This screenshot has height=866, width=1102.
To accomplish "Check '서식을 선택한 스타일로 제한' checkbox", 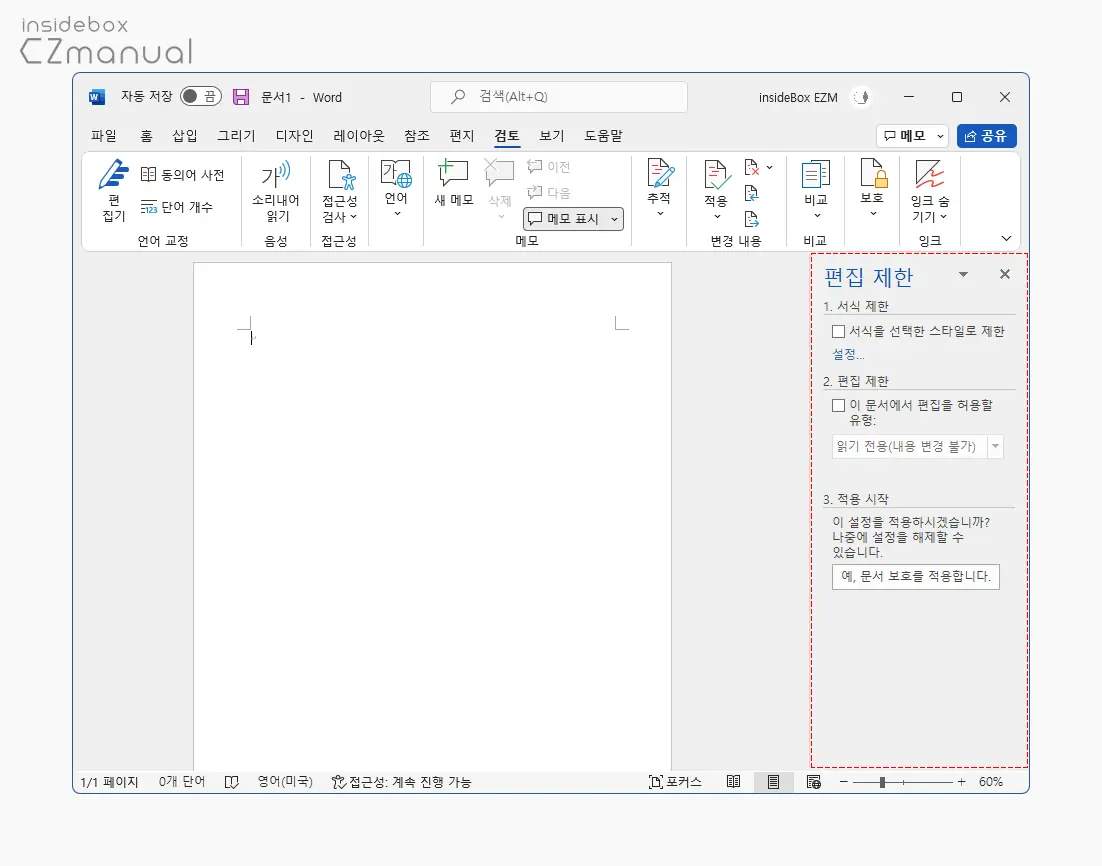I will pos(838,331).
